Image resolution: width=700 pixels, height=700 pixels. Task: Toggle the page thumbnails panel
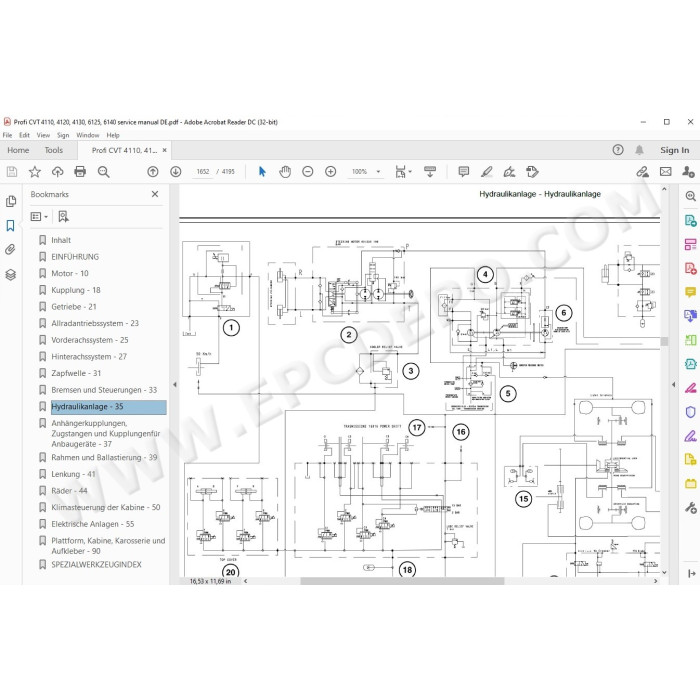[x=11, y=201]
